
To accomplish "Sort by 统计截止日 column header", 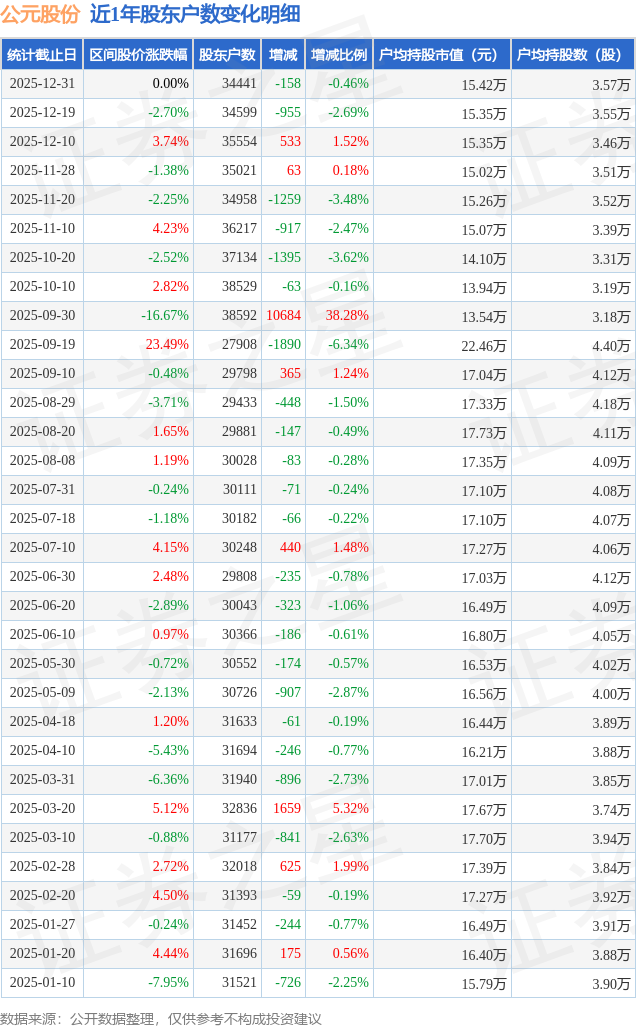I will [41, 55].
